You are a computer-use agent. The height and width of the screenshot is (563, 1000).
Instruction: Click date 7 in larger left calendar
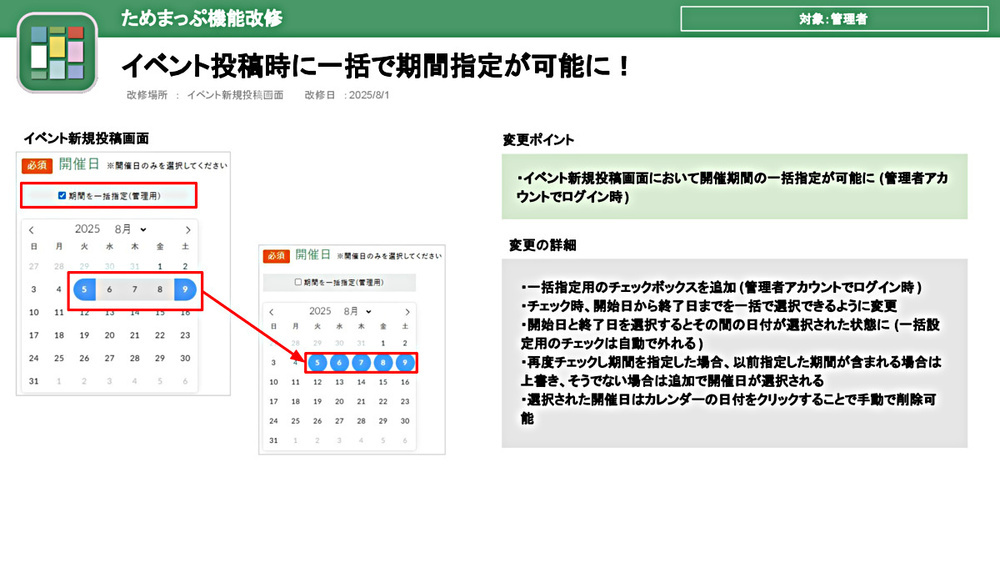[135, 289]
